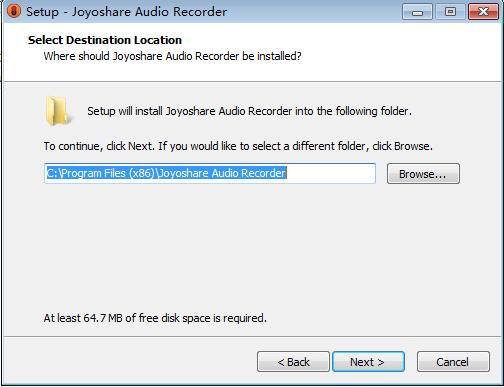This screenshot has height=387, width=504.
Task: Proceed with the Next > button
Action: pos(368,362)
